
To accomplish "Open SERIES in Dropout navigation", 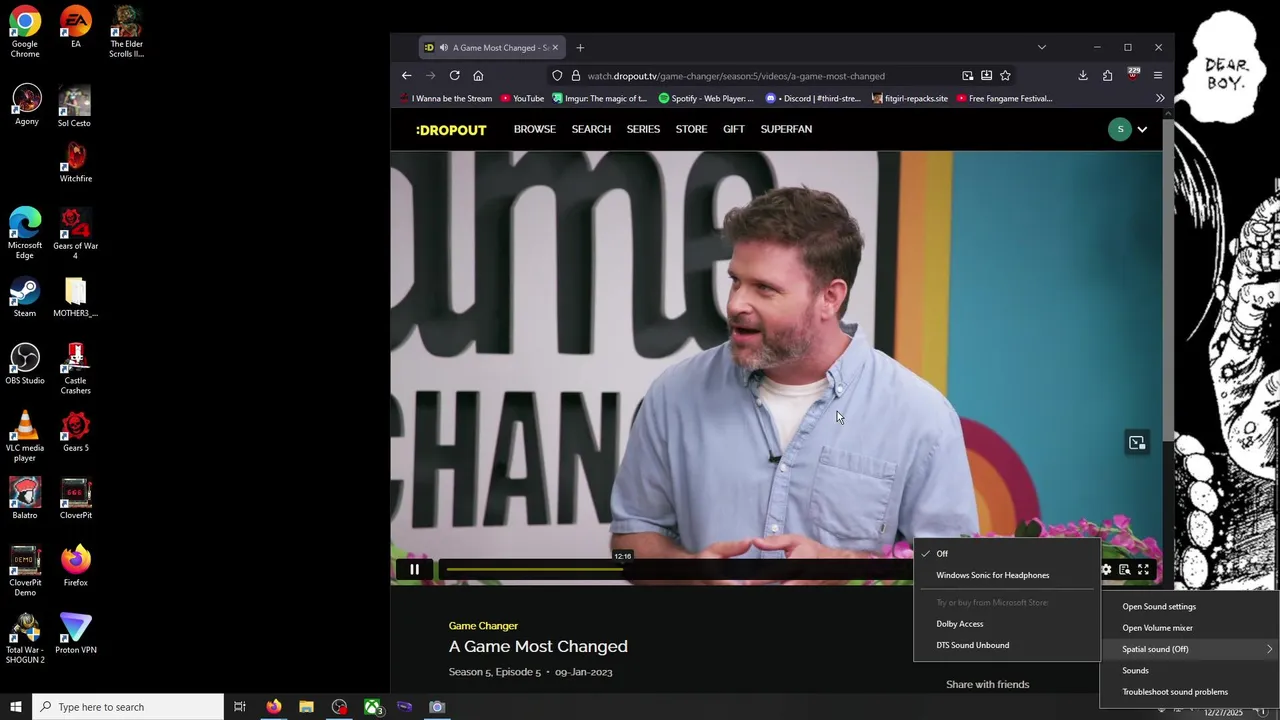I will tap(643, 129).
